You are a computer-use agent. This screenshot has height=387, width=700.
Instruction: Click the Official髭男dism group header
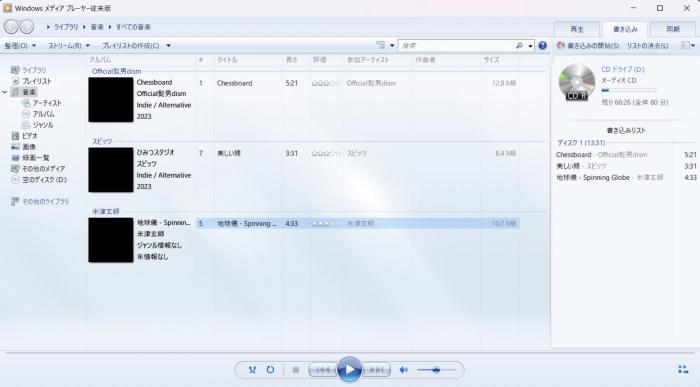tap(117, 71)
